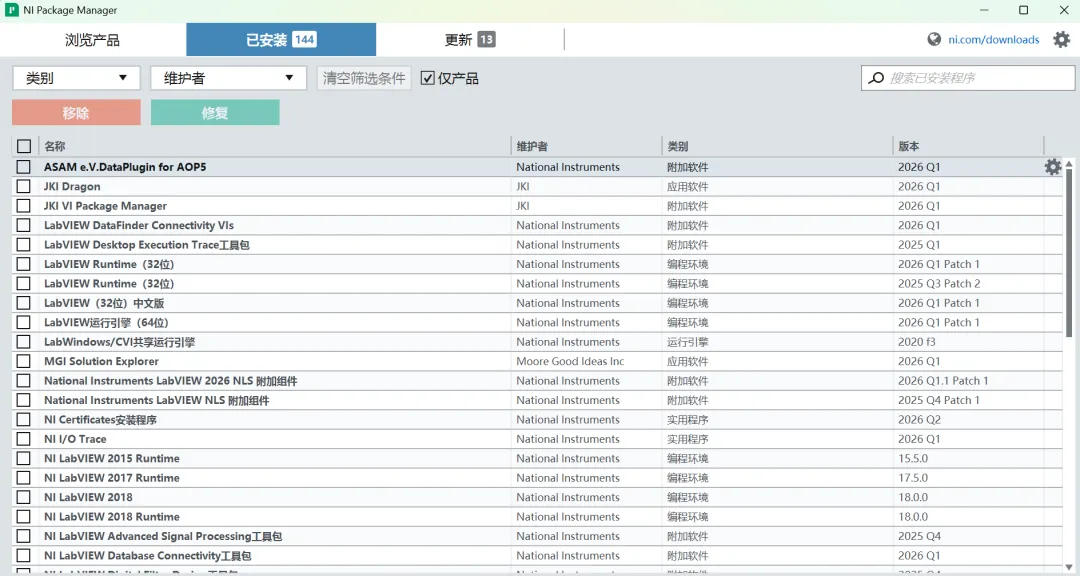Click NI Package Manager app icon in title bar
Screen dimensions: 1080x576
(x=12, y=10)
